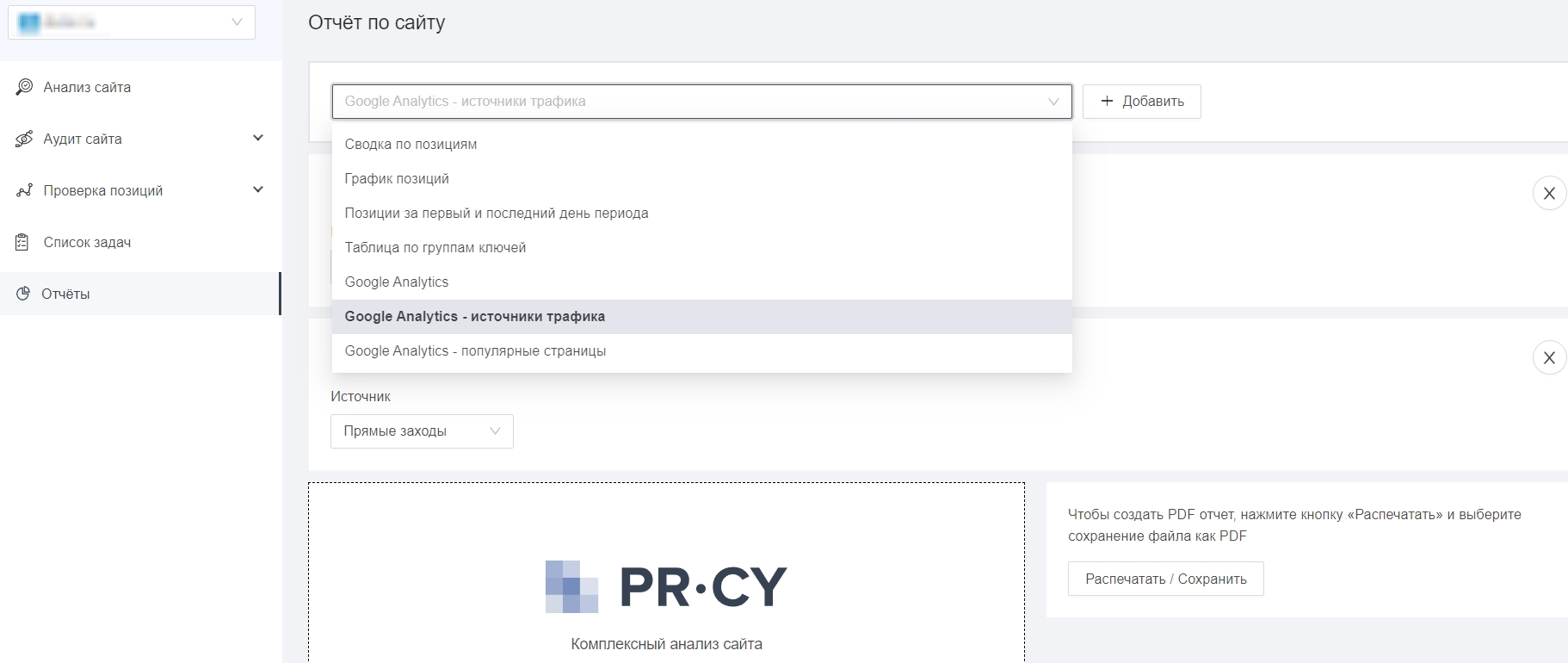Choose Позиции за первый и последний день периода
This screenshot has height=663, width=1568.
tap(496, 213)
